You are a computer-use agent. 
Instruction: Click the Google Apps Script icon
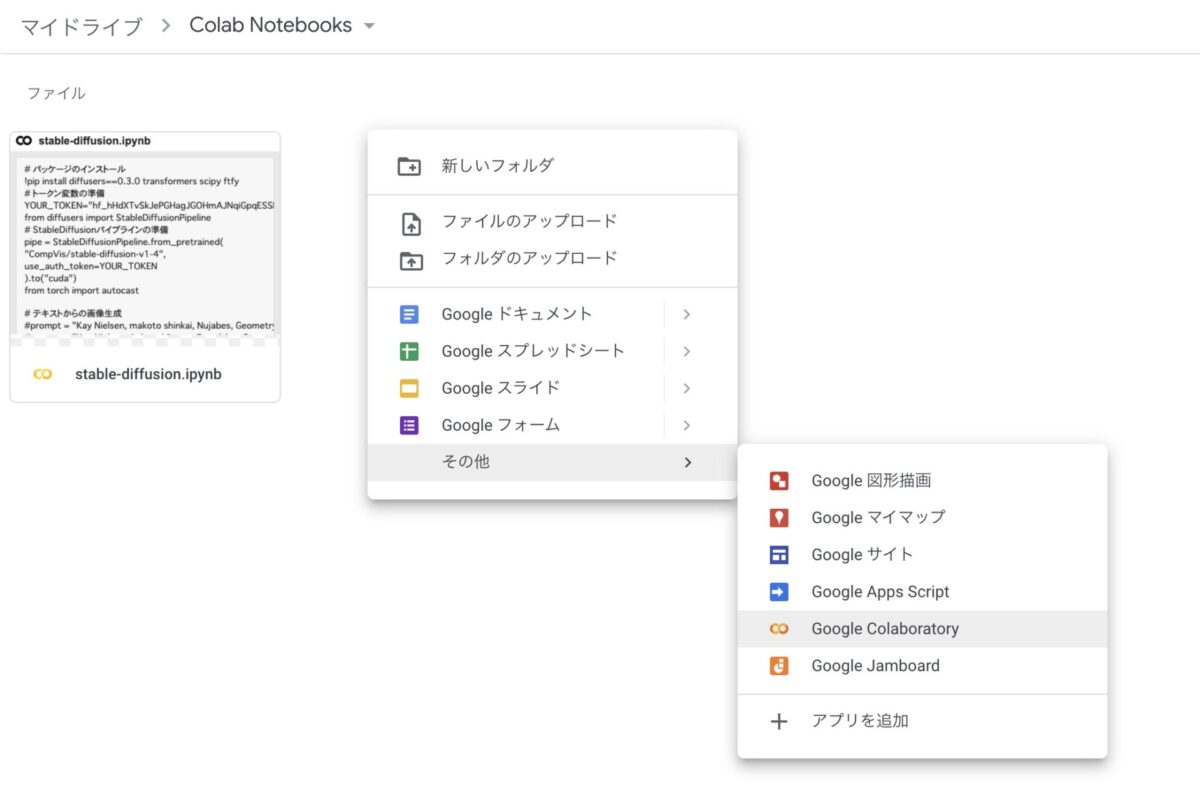coord(779,592)
